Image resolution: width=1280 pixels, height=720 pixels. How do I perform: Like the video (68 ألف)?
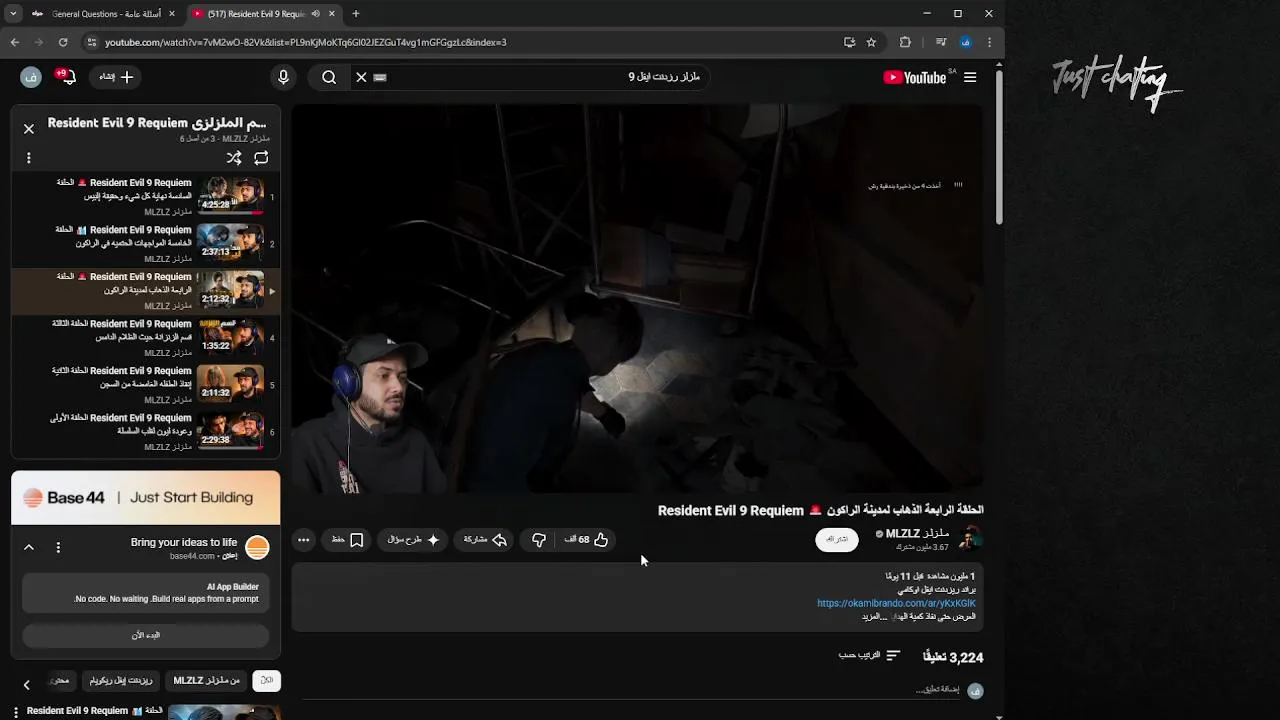click(x=586, y=540)
